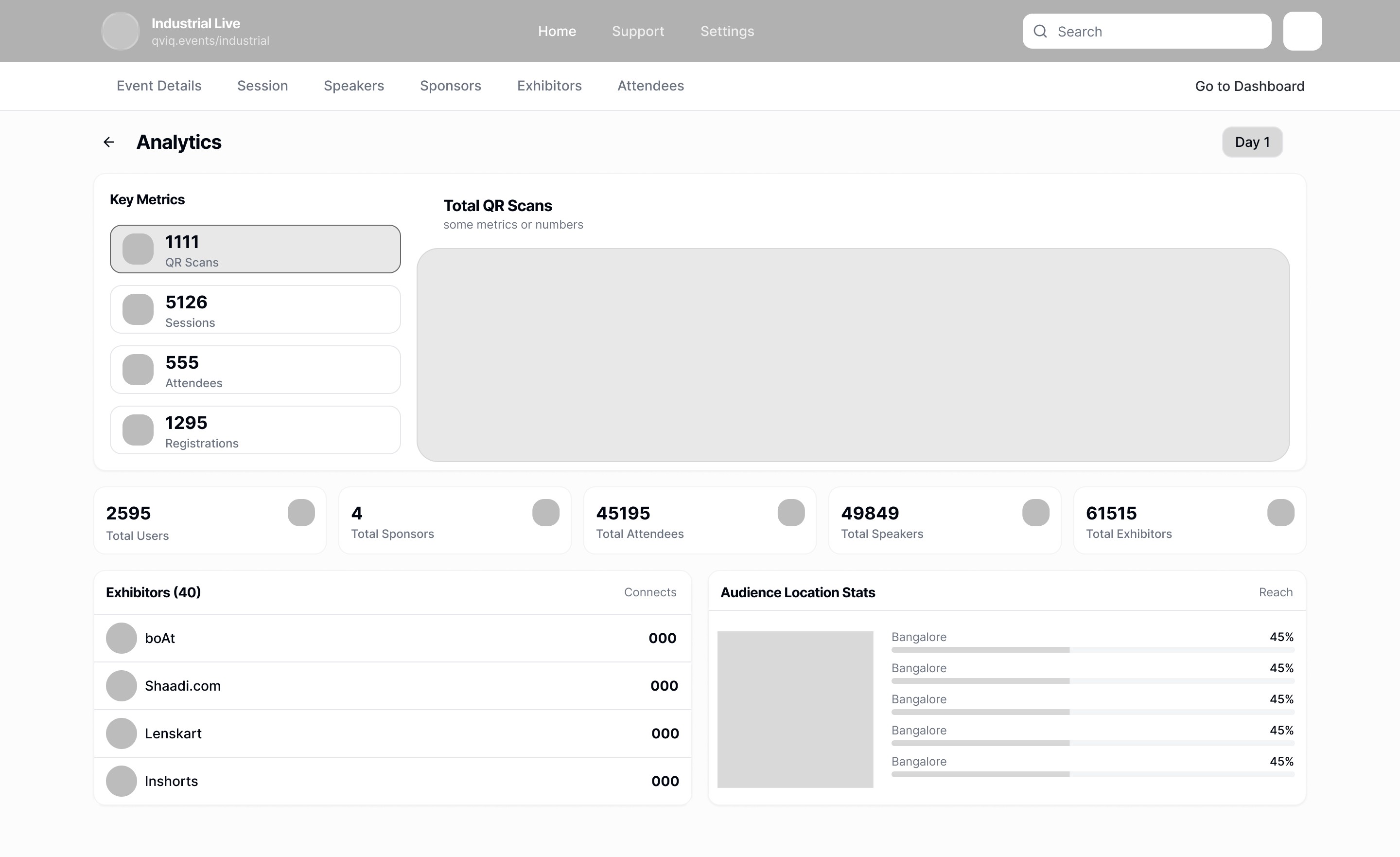This screenshot has width=1400, height=857.
Task: Switch to the Speakers tab
Action: point(353,86)
